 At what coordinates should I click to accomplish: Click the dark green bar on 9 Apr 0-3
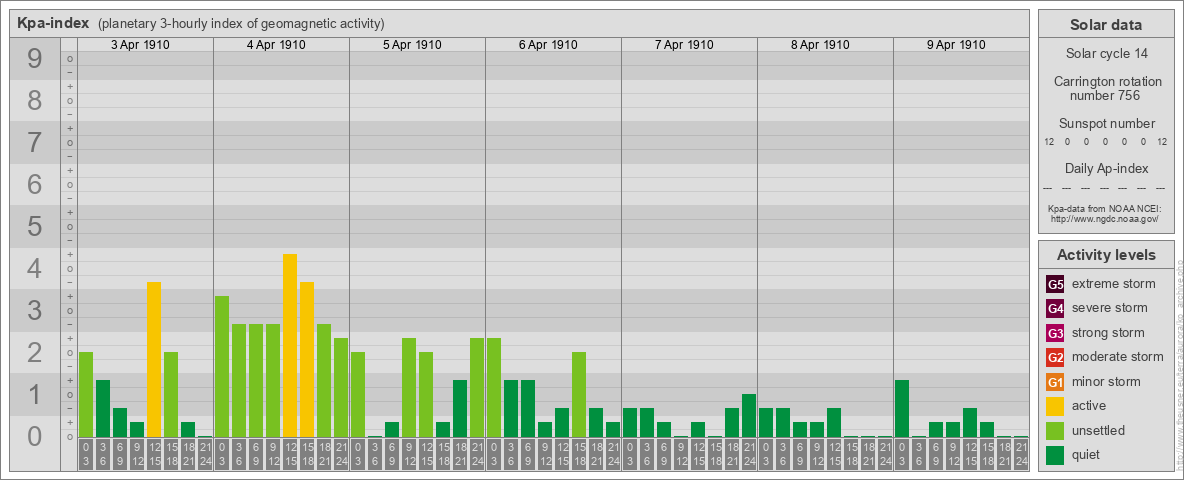tap(902, 408)
